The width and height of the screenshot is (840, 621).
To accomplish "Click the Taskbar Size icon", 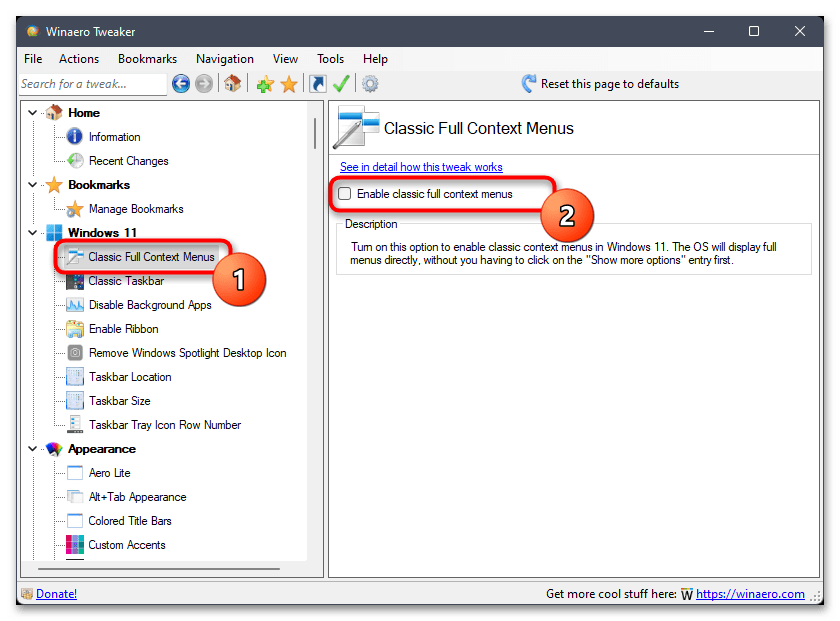I will 74,401.
